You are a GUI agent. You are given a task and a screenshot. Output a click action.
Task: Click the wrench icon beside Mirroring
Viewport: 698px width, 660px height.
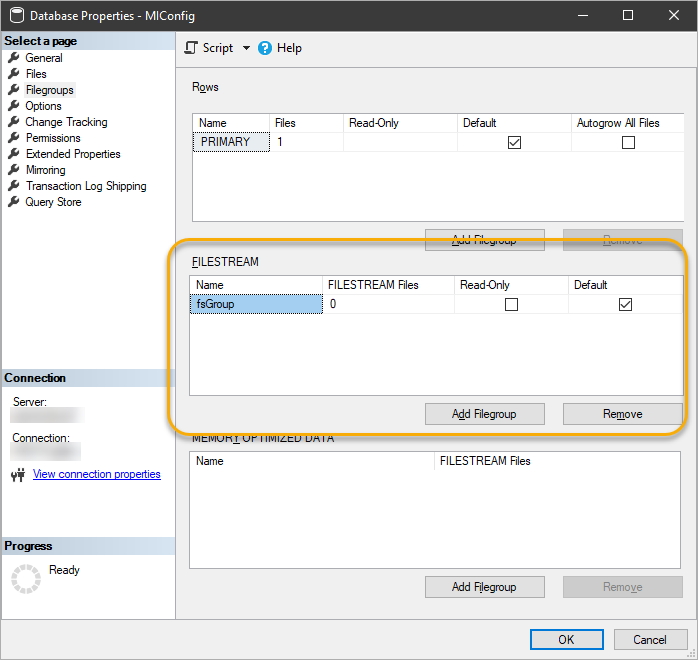(x=14, y=170)
